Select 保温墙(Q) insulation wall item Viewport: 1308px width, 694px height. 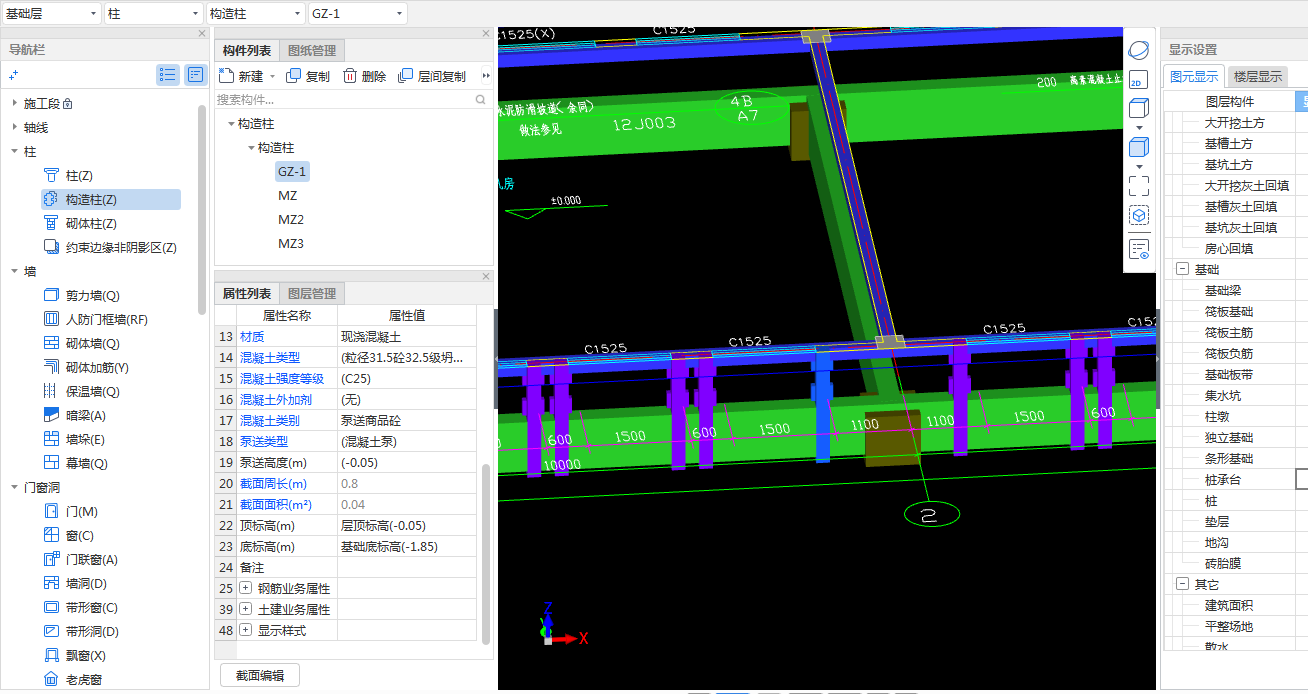[x=81, y=391]
